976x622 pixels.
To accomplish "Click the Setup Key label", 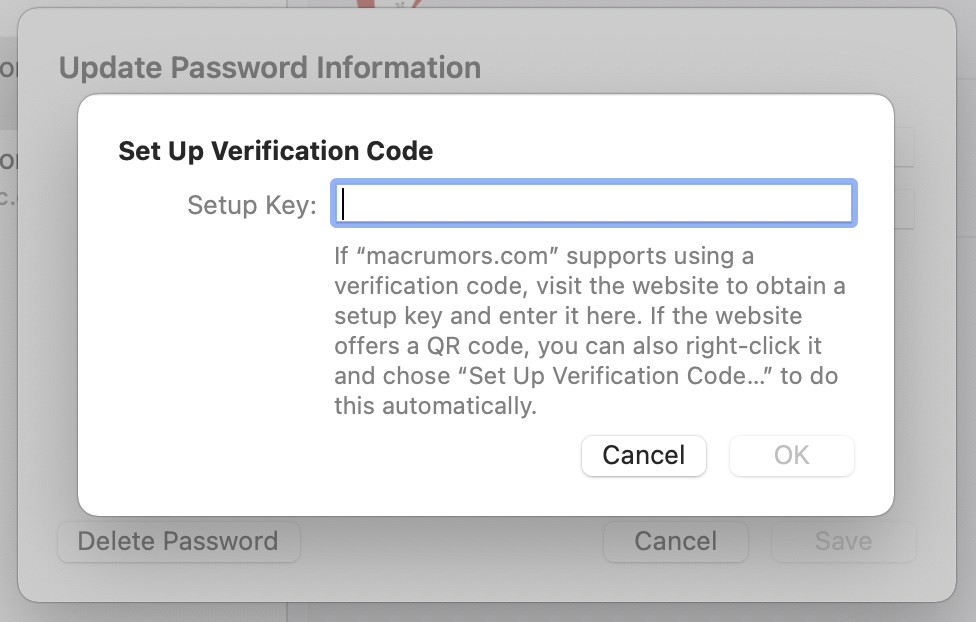I will tap(252, 206).
